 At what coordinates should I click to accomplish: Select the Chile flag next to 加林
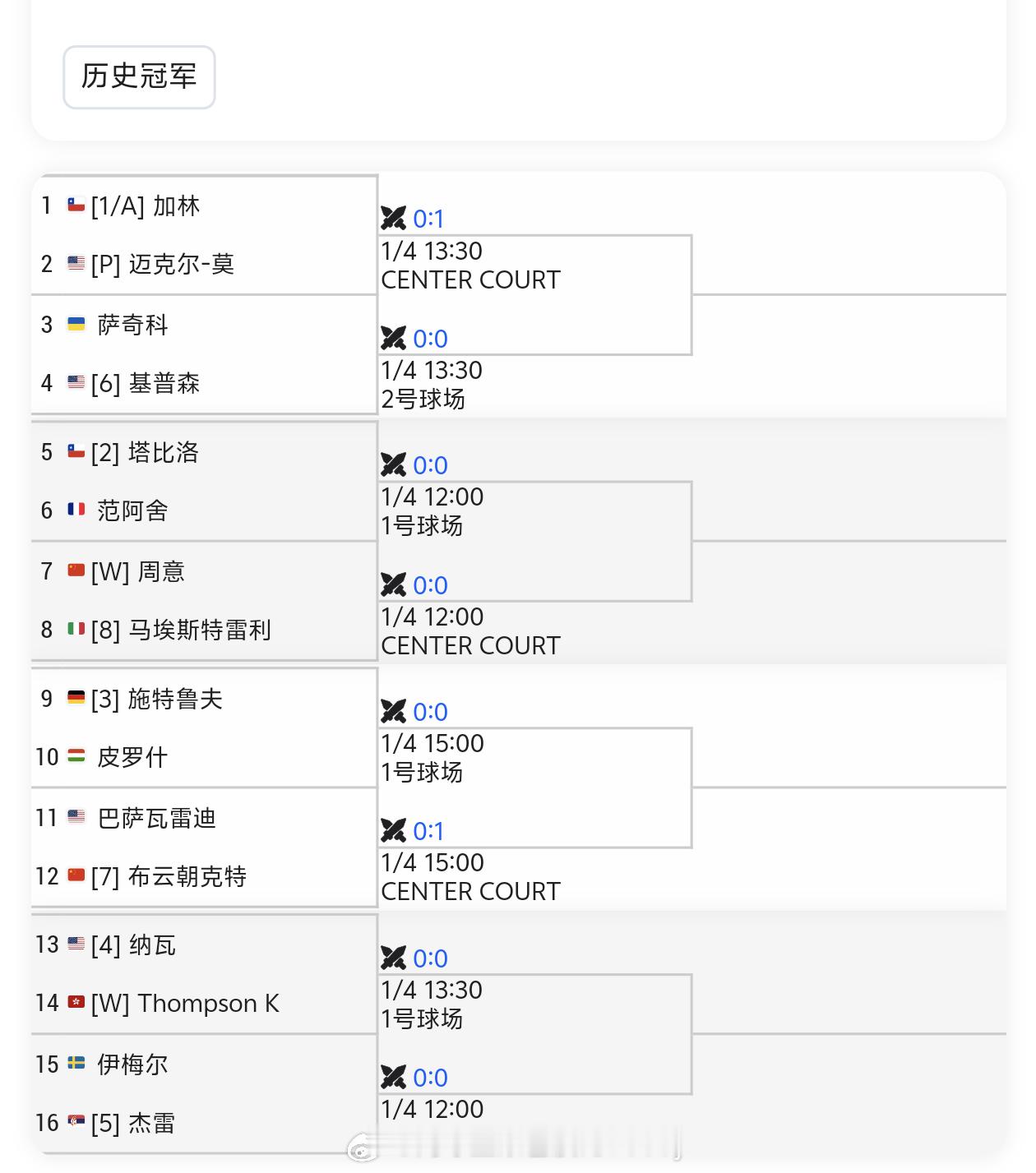point(76,206)
